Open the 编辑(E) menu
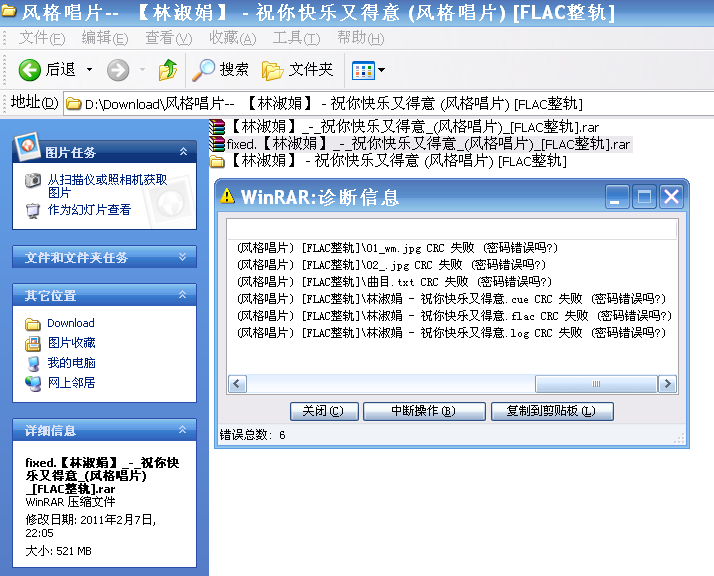The width and height of the screenshot is (714, 576). (x=105, y=38)
